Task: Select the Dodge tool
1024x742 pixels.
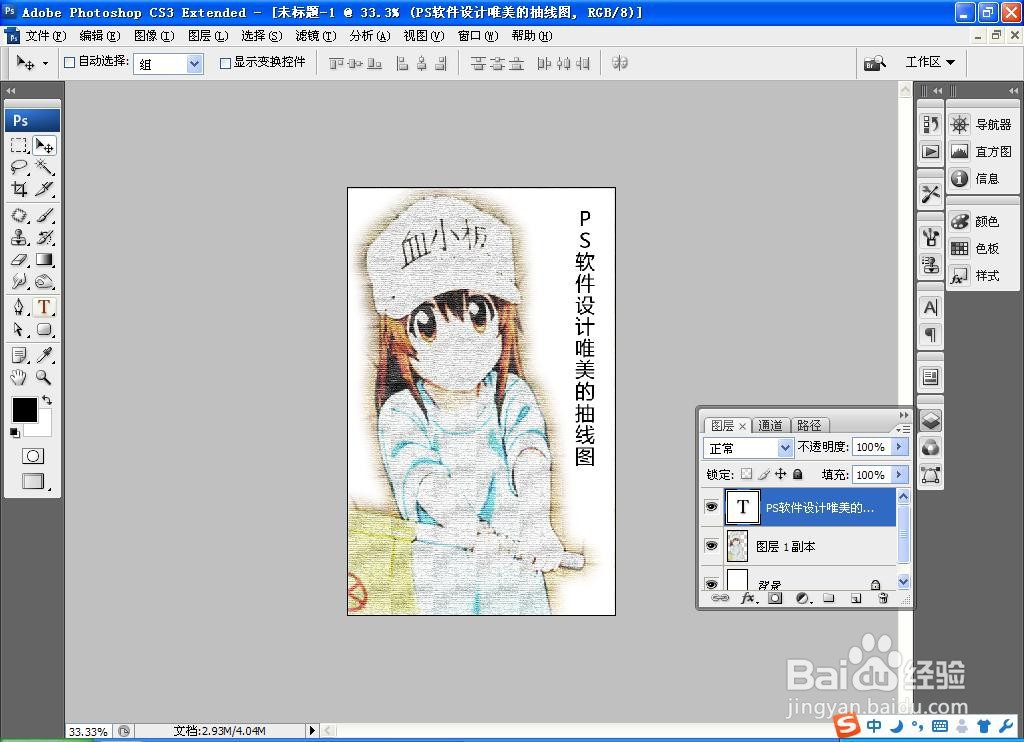Action: point(44,282)
